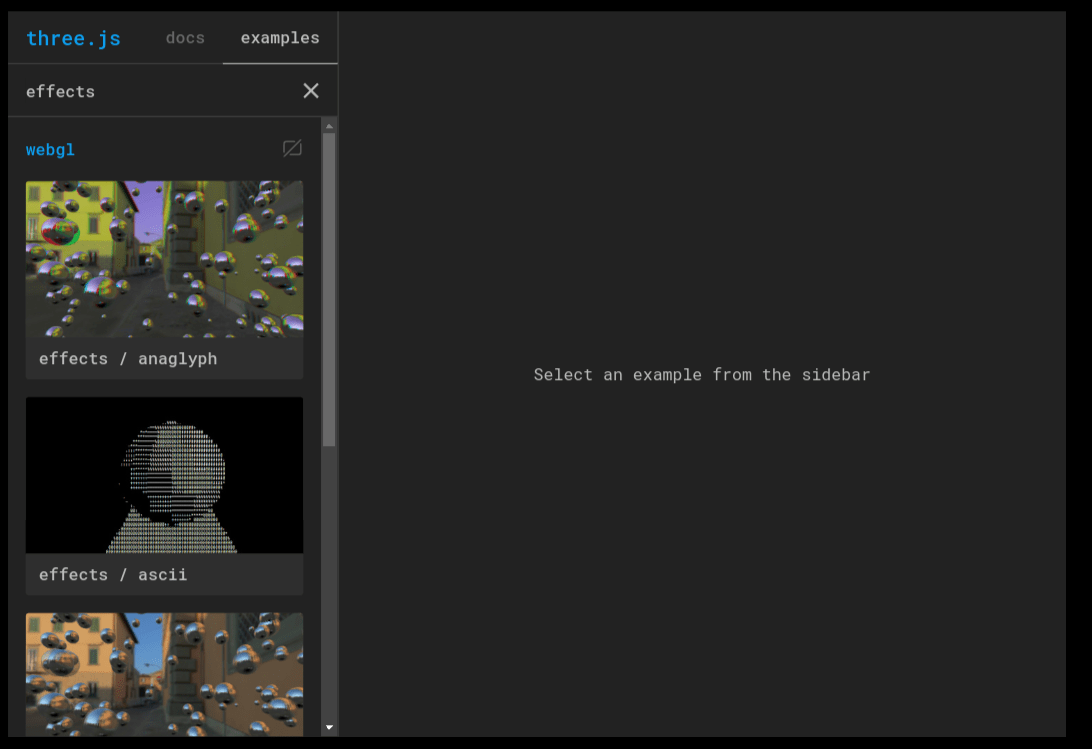The width and height of the screenshot is (1092, 749).
Task: Toggle the thumbnail preview icon beside webgl
Action: (x=292, y=148)
